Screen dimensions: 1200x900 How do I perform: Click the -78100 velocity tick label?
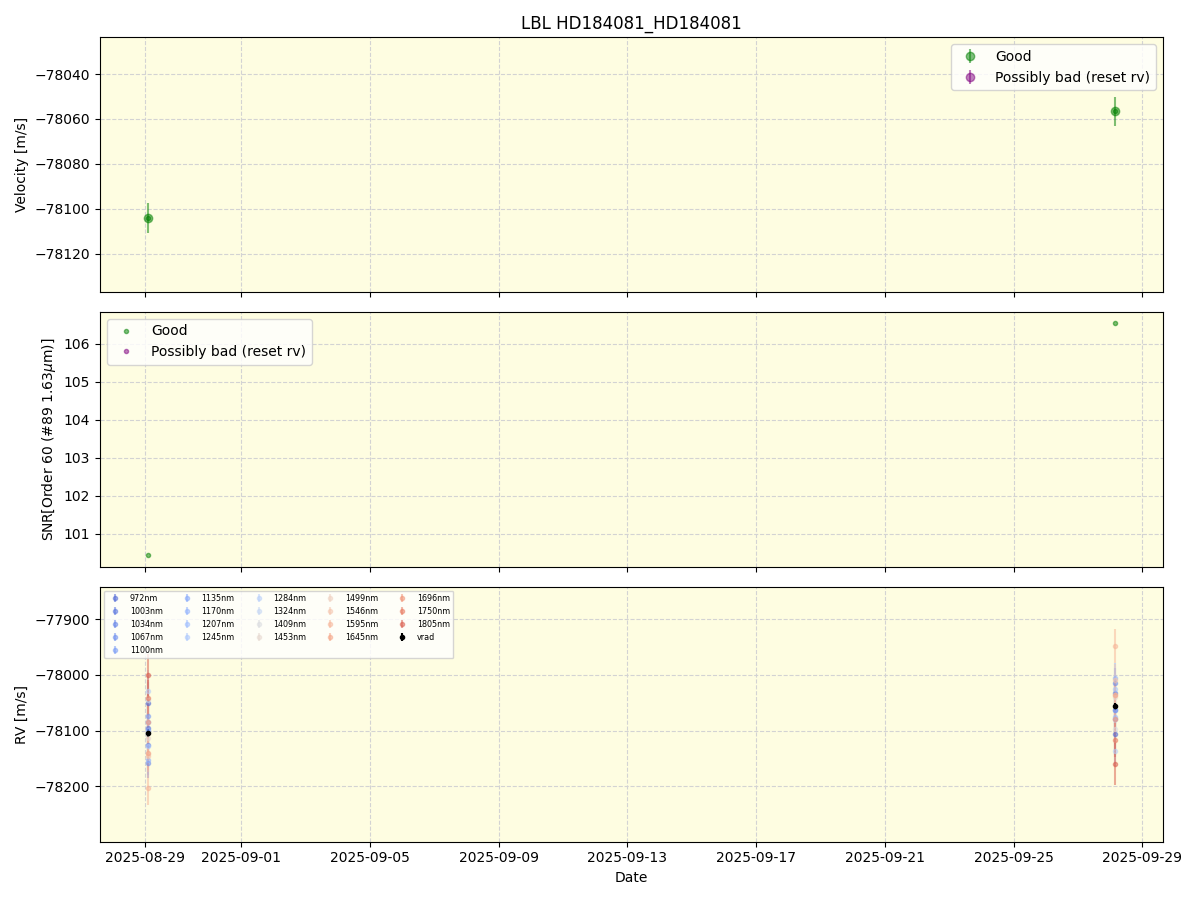tap(65, 210)
